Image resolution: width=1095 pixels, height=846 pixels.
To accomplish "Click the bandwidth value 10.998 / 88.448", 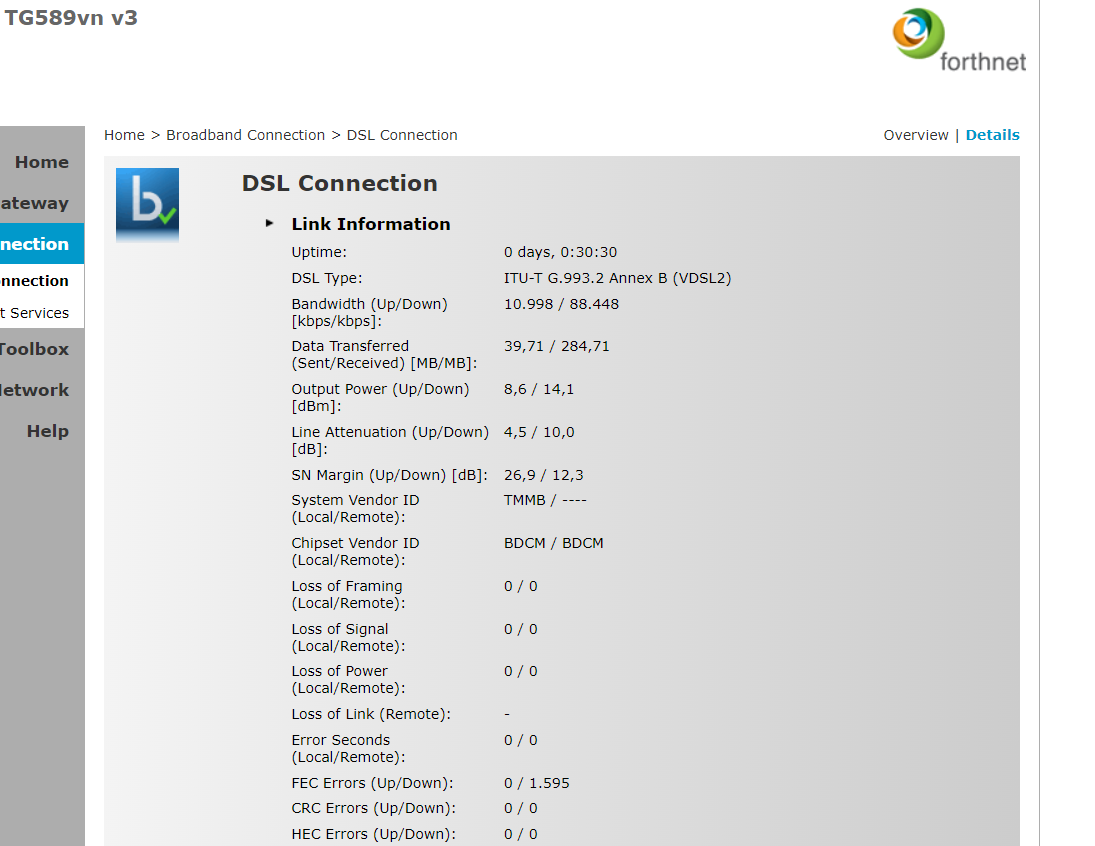I will 561,304.
